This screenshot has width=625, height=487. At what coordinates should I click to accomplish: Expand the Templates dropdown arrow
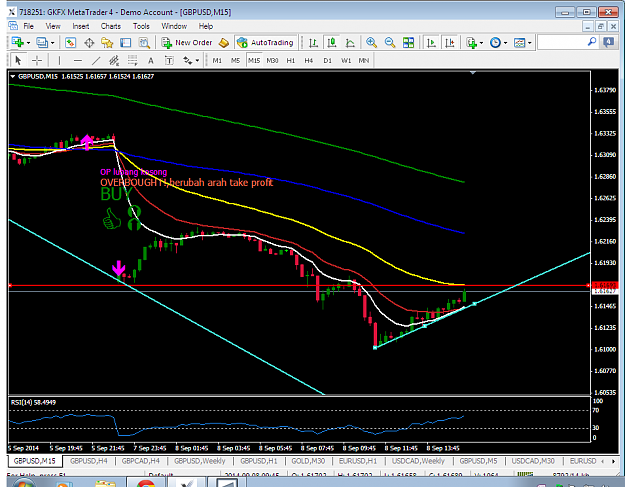(530, 43)
